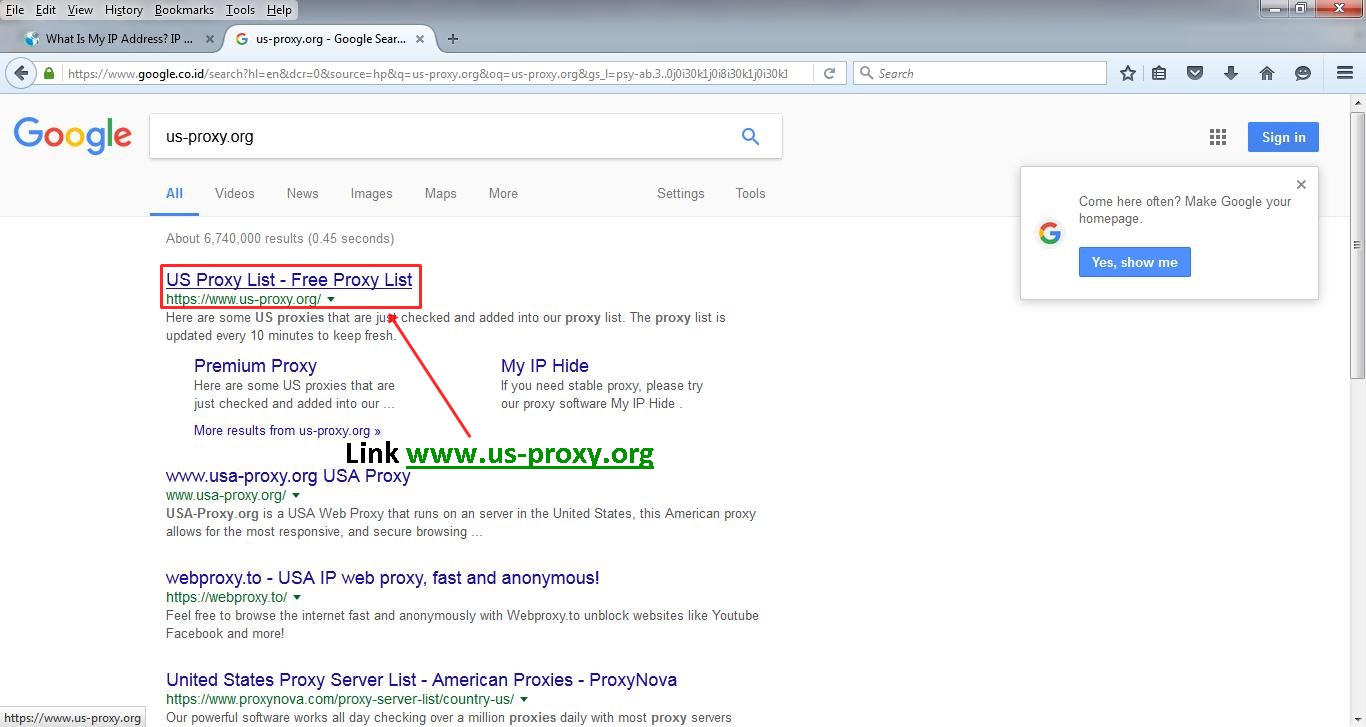This screenshot has width=1366, height=727.
Task: Expand dropdown arrow beside proxynova.com URL
Action: (524, 700)
